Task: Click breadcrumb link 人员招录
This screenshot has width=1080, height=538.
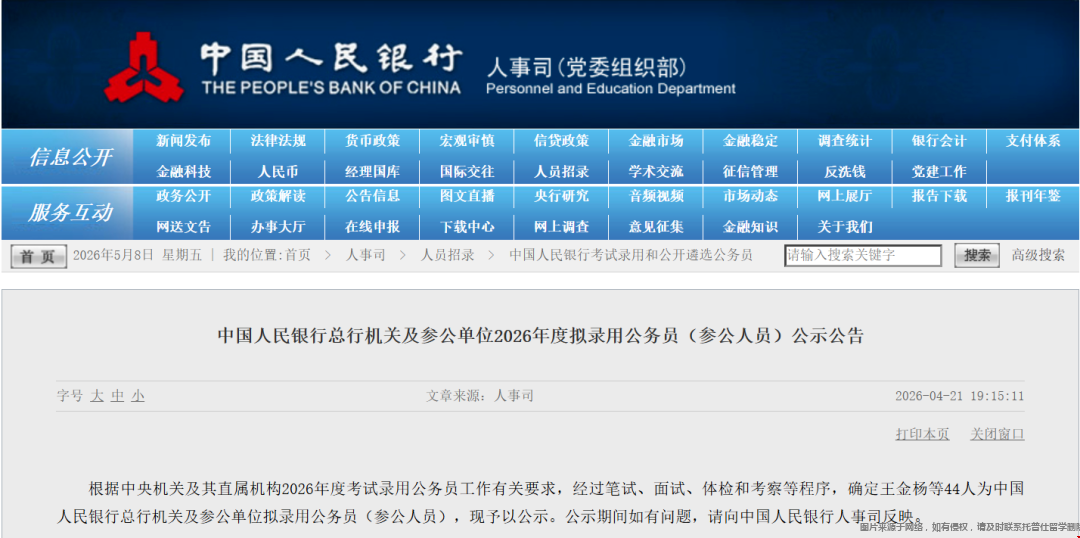Action: [448, 256]
